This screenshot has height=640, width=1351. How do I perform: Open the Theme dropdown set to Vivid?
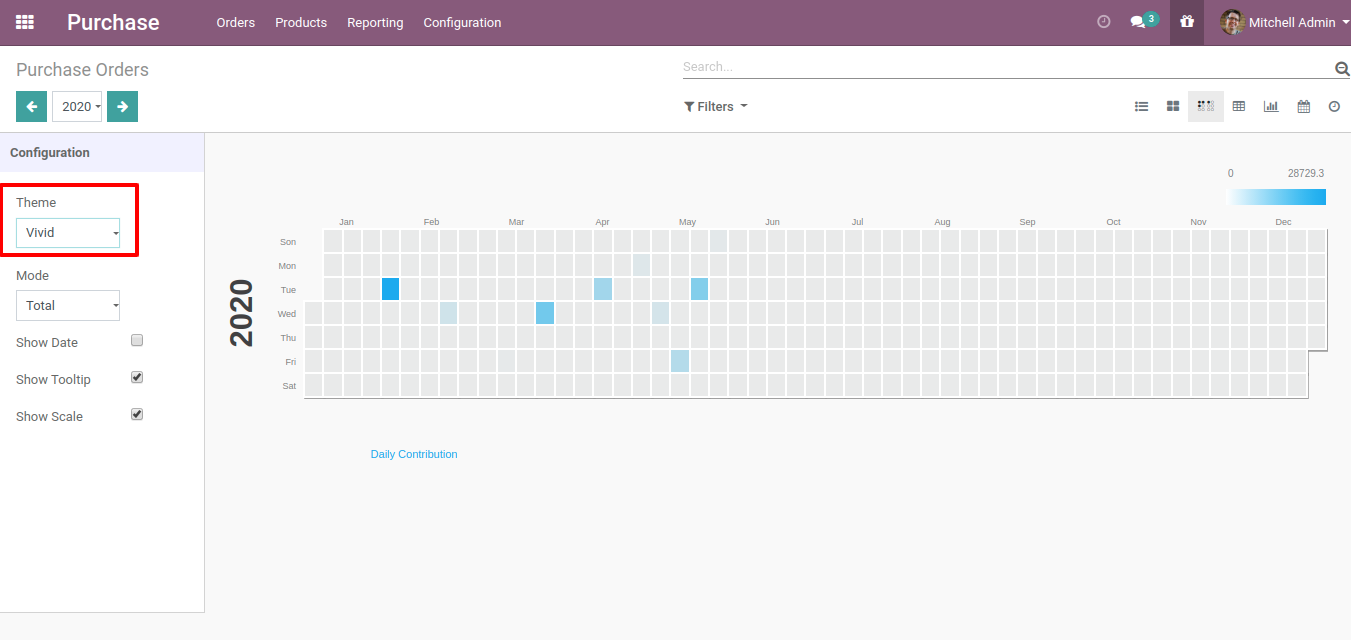tap(68, 233)
